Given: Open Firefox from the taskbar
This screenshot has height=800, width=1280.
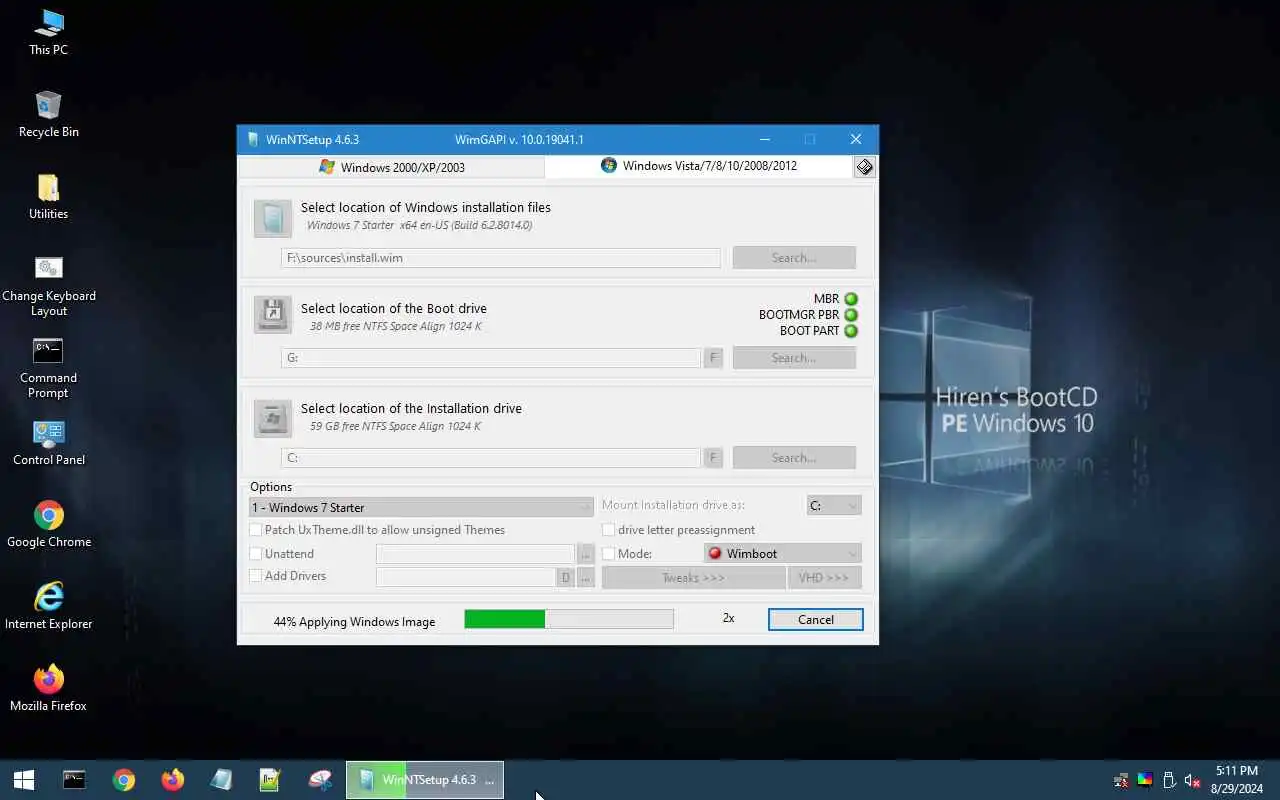Looking at the screenshot, I should [x=172, y=780].
